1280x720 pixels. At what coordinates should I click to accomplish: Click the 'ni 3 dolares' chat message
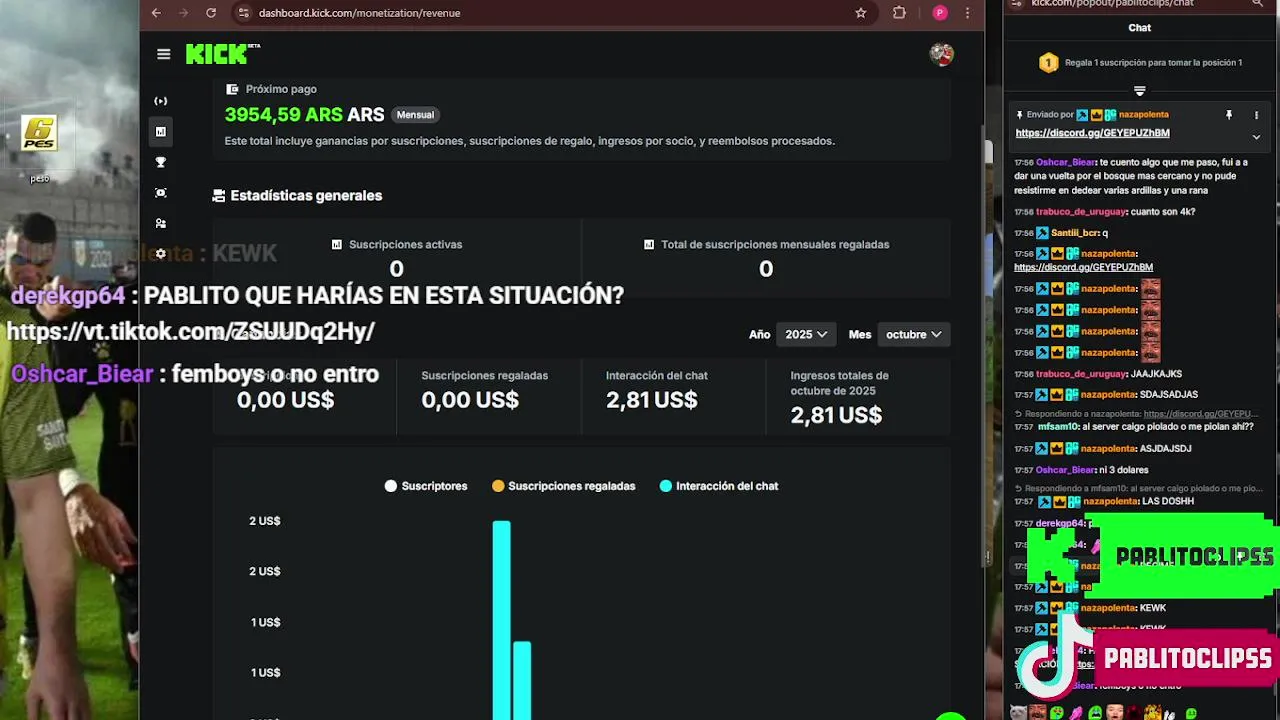tap(1123, 470)
